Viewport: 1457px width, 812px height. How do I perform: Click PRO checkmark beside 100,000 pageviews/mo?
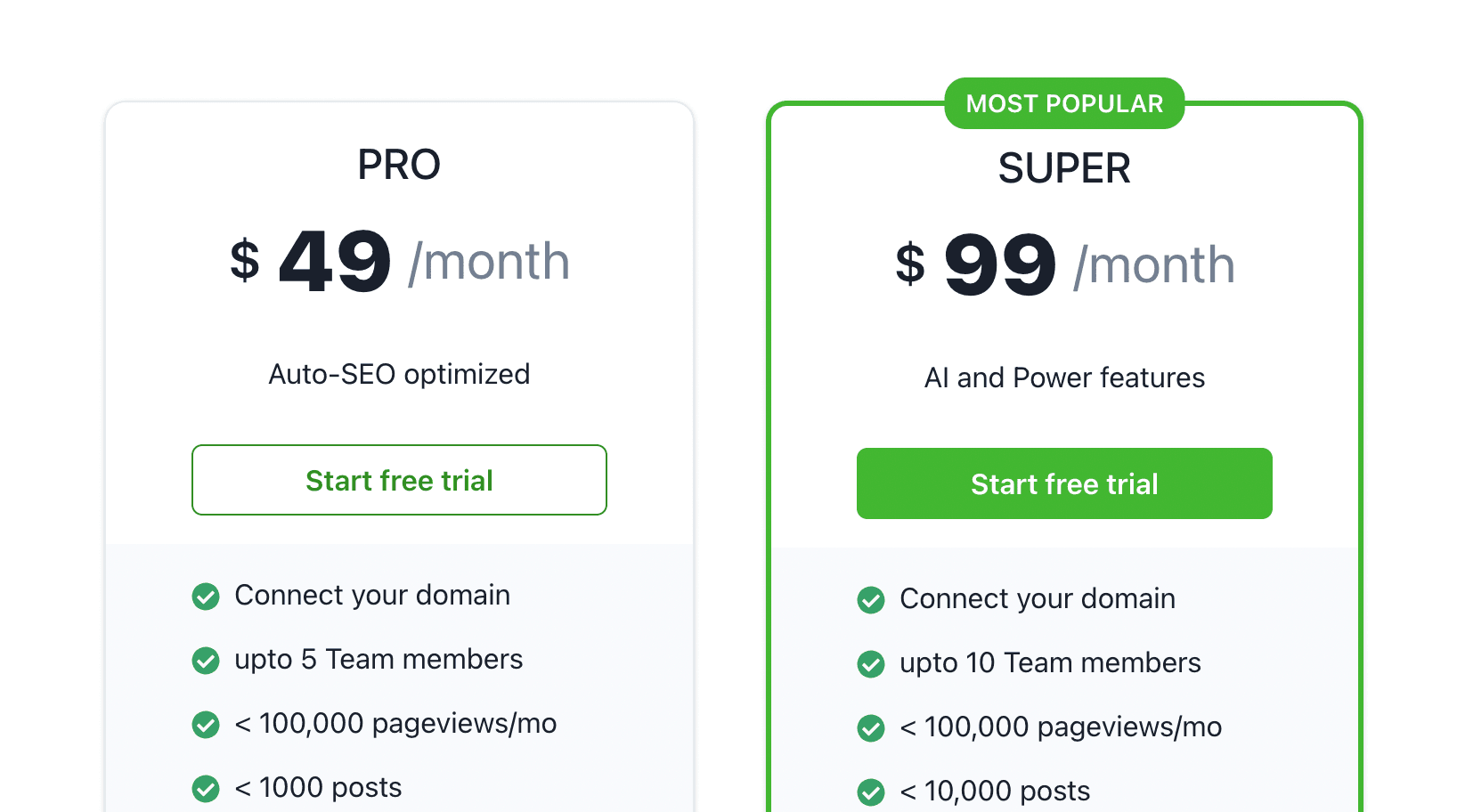point(206,725)
